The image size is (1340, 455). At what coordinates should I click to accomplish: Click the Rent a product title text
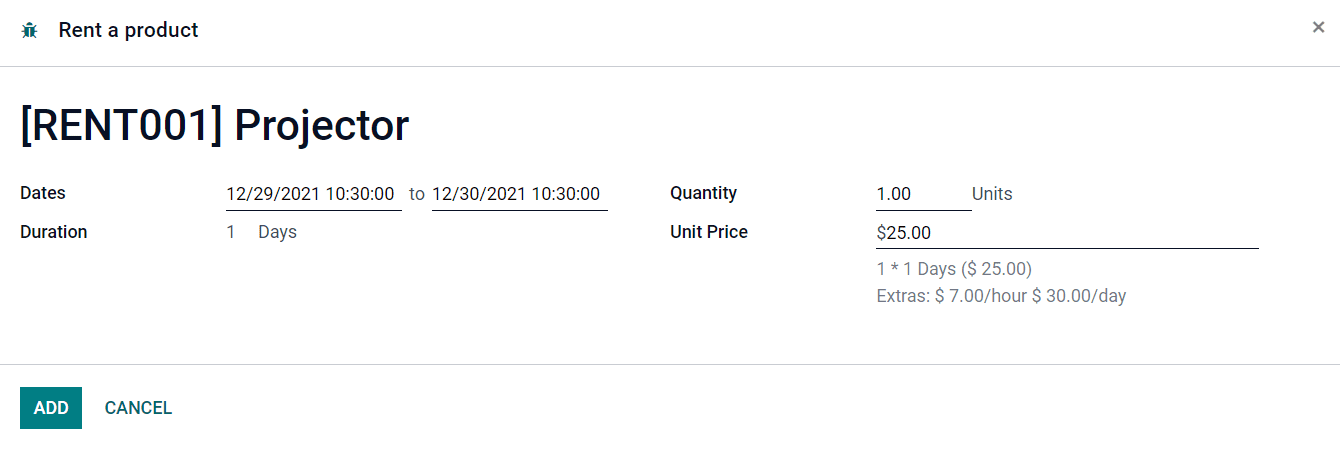pyautogui.click(x=128, y=31)
